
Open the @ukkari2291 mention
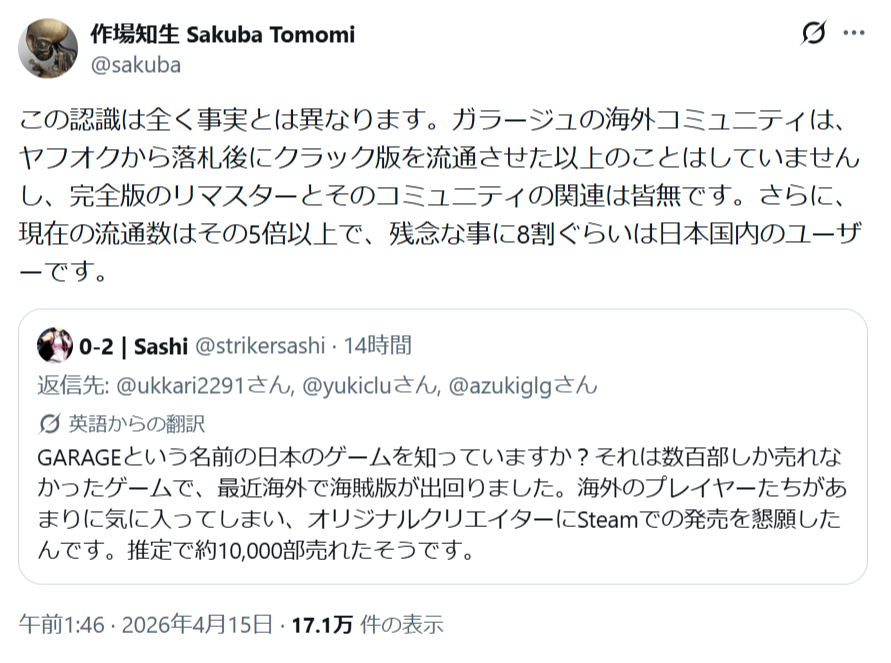204,386
